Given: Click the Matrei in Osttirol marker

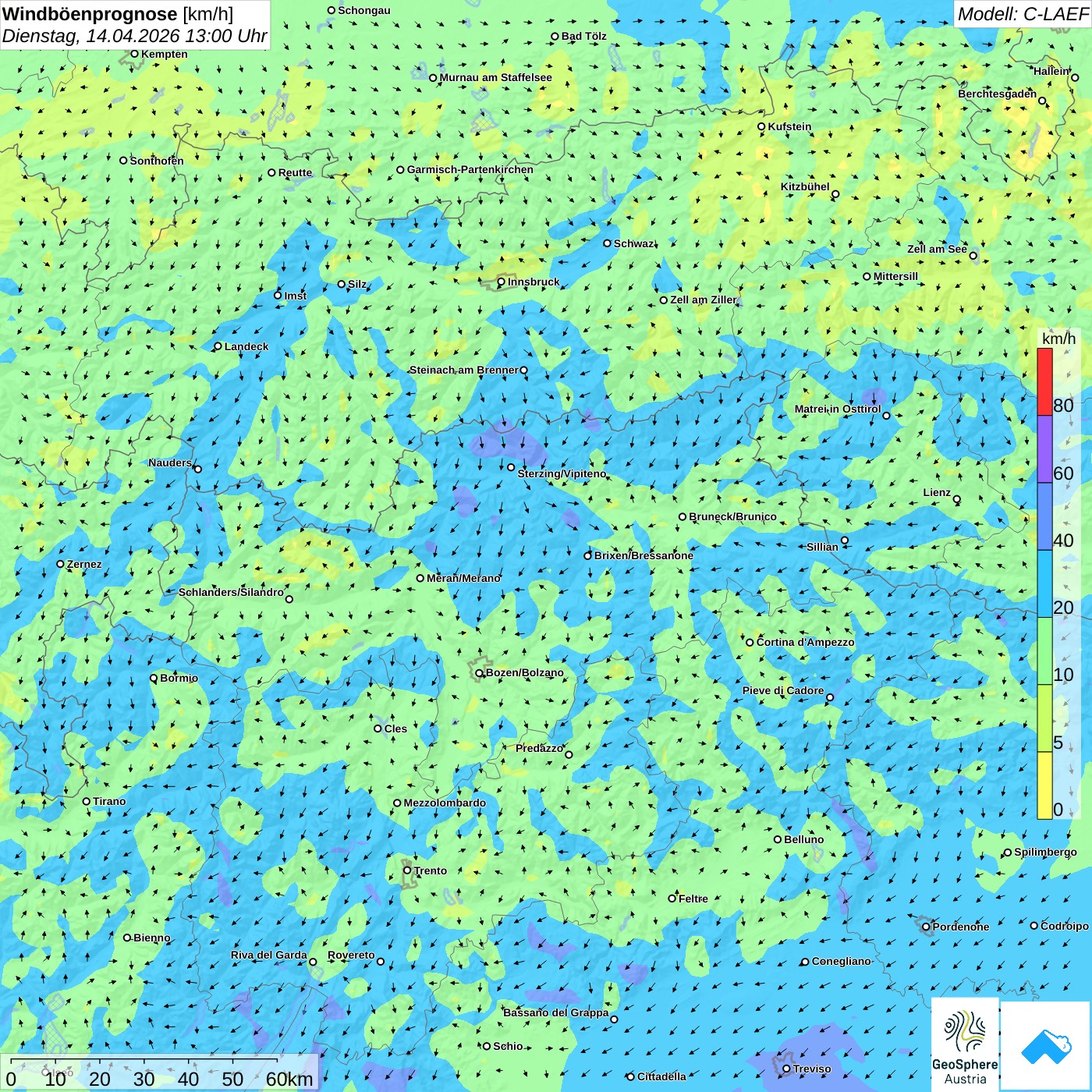Looking at the screenshot, I should coord(886,416).
